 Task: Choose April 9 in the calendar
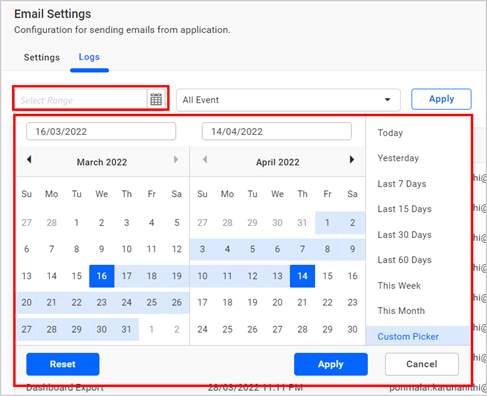point(352,249)
